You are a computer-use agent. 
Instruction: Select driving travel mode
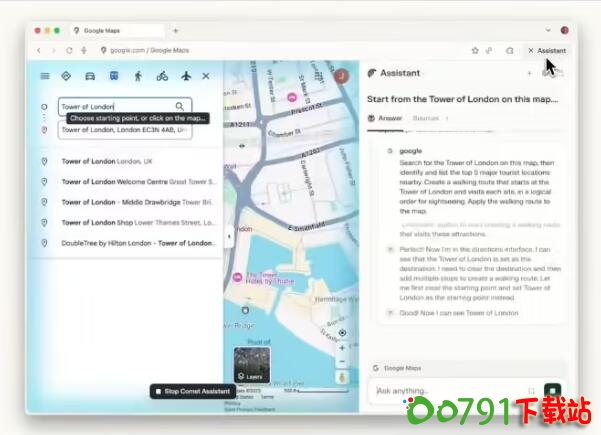tap(90, 76)
